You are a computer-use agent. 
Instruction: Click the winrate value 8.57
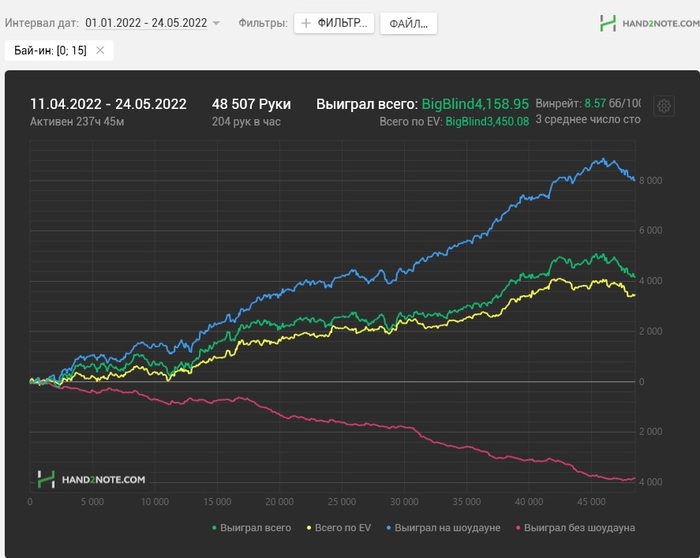[595, 104]
